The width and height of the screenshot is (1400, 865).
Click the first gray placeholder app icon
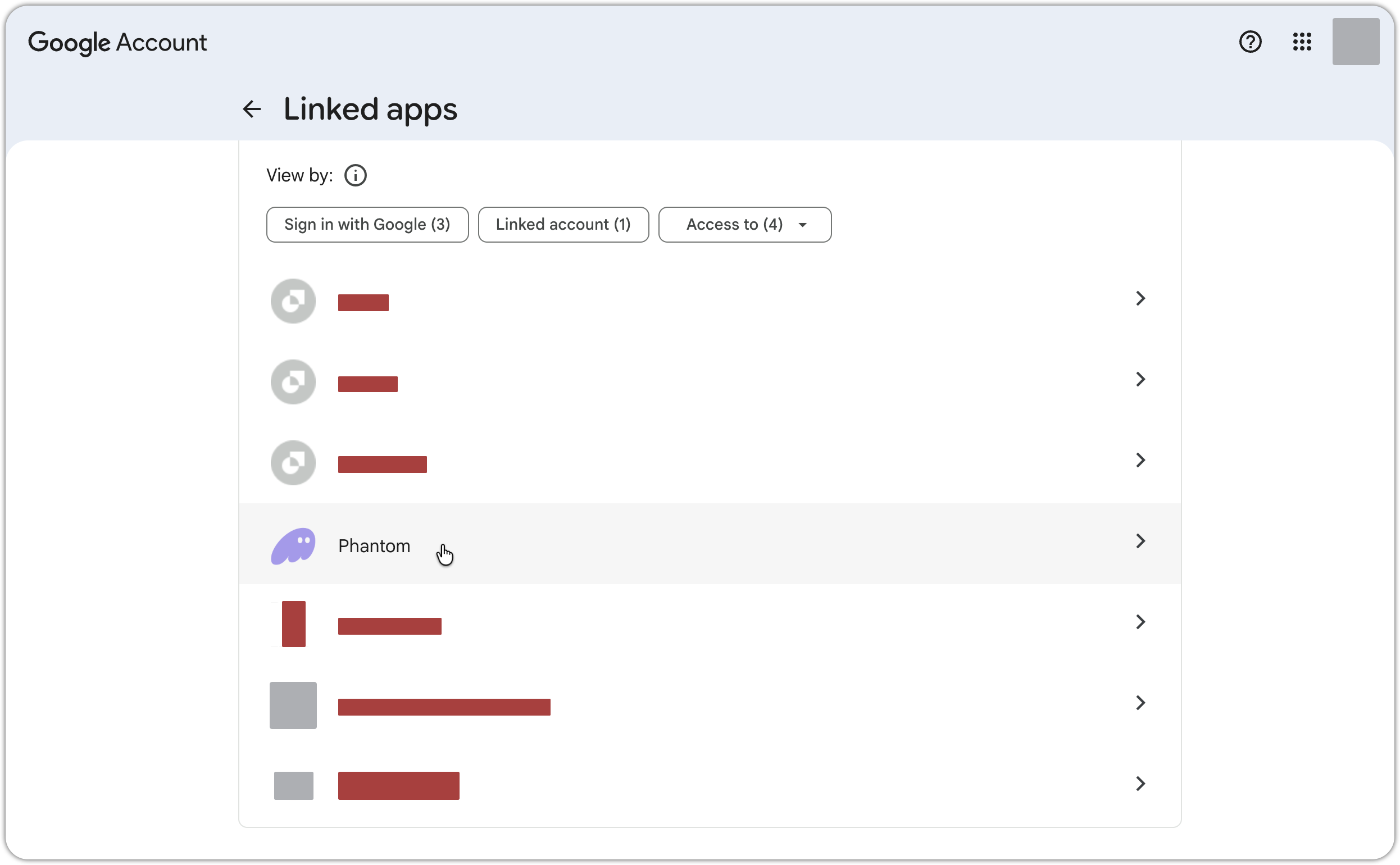(293, 301)
